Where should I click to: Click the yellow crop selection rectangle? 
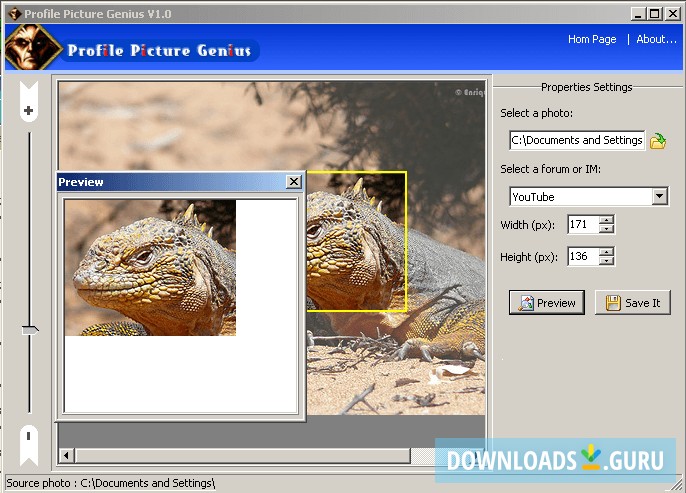(x=356, y=241)
